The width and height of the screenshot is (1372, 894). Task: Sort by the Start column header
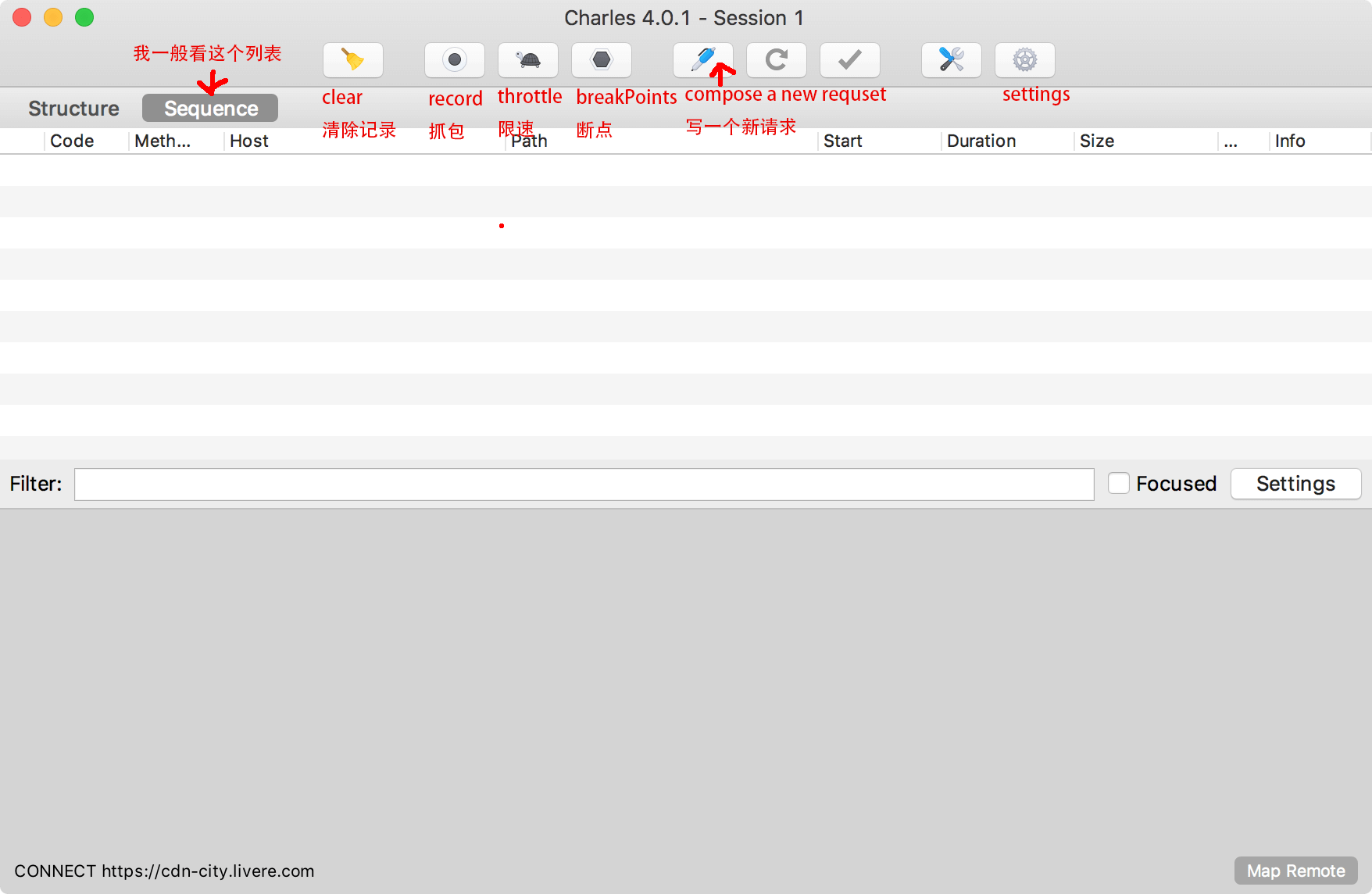[842, 141]
